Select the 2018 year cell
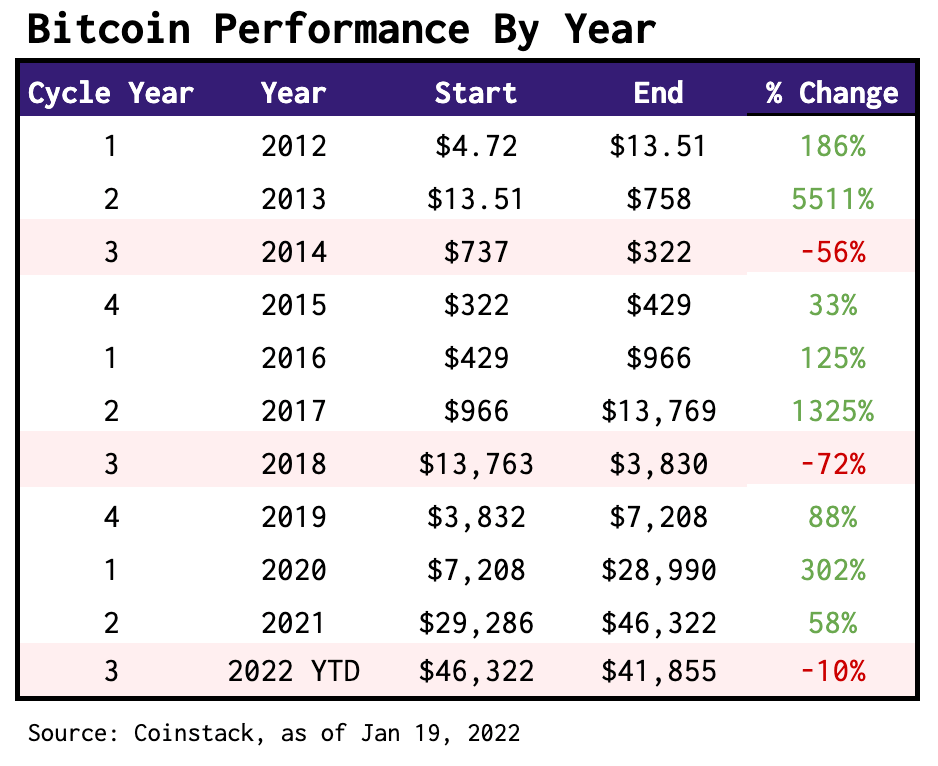The width and height of the screenshot is (938, 766). 294,464
